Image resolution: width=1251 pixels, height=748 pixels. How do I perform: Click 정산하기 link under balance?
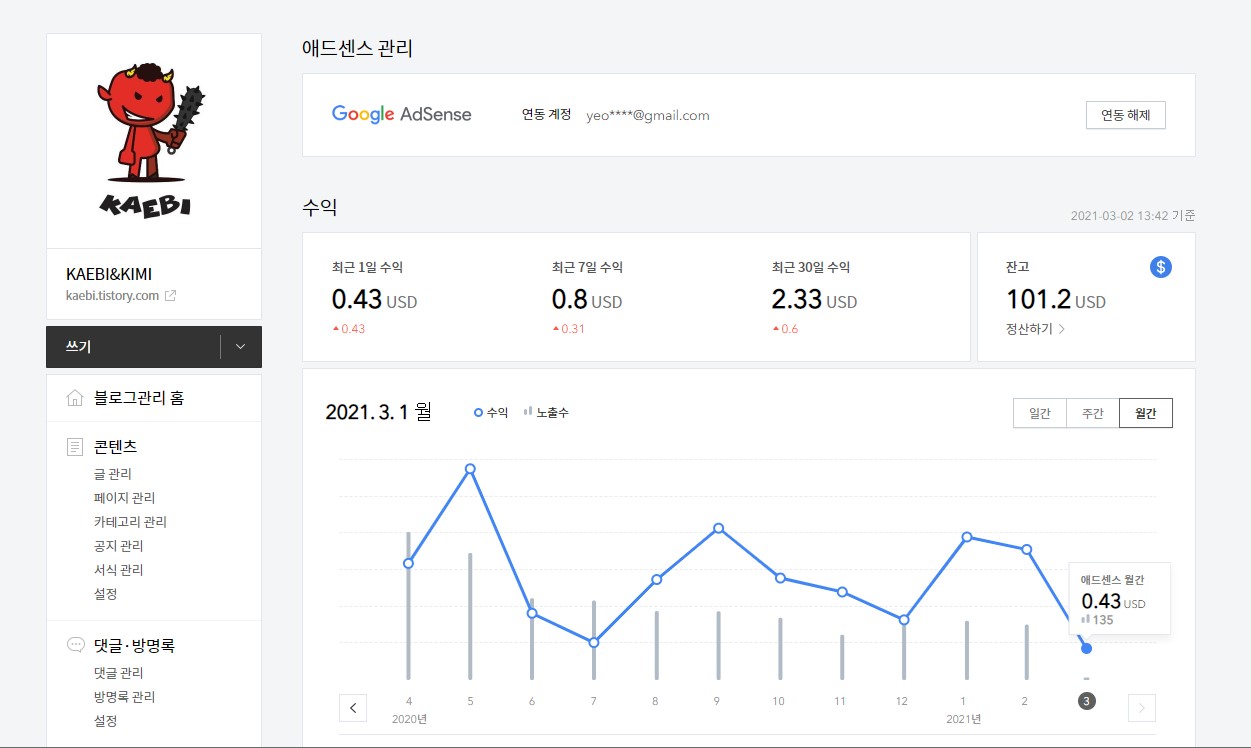click(1035, 328)
